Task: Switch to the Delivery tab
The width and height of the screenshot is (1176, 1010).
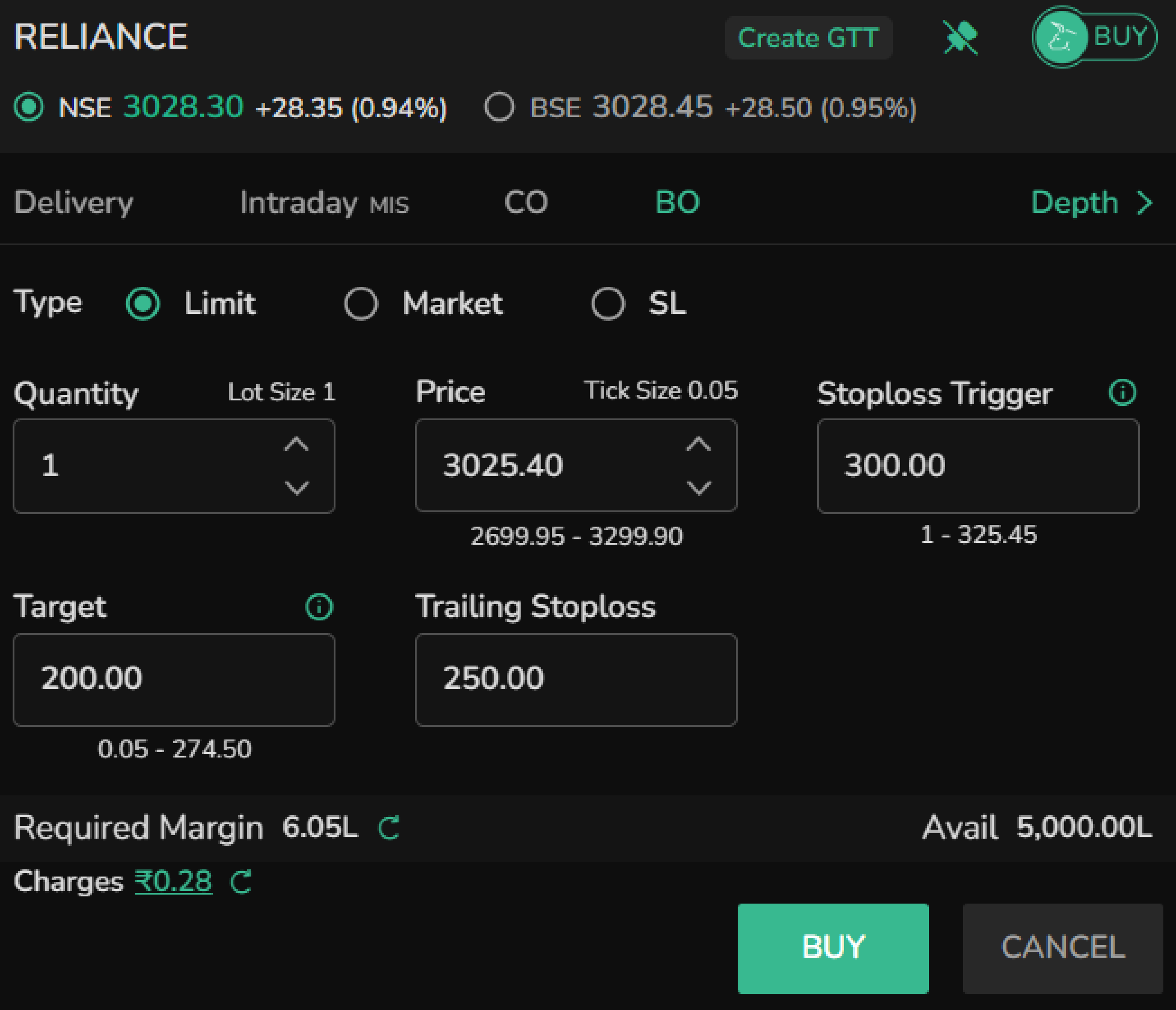Action: [x=74, y=202]
